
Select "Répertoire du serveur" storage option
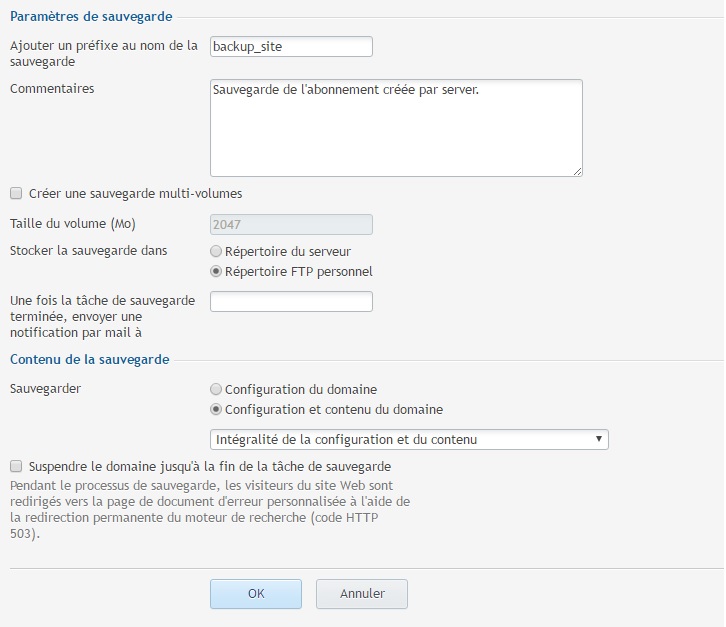click(x=216, y=251)
